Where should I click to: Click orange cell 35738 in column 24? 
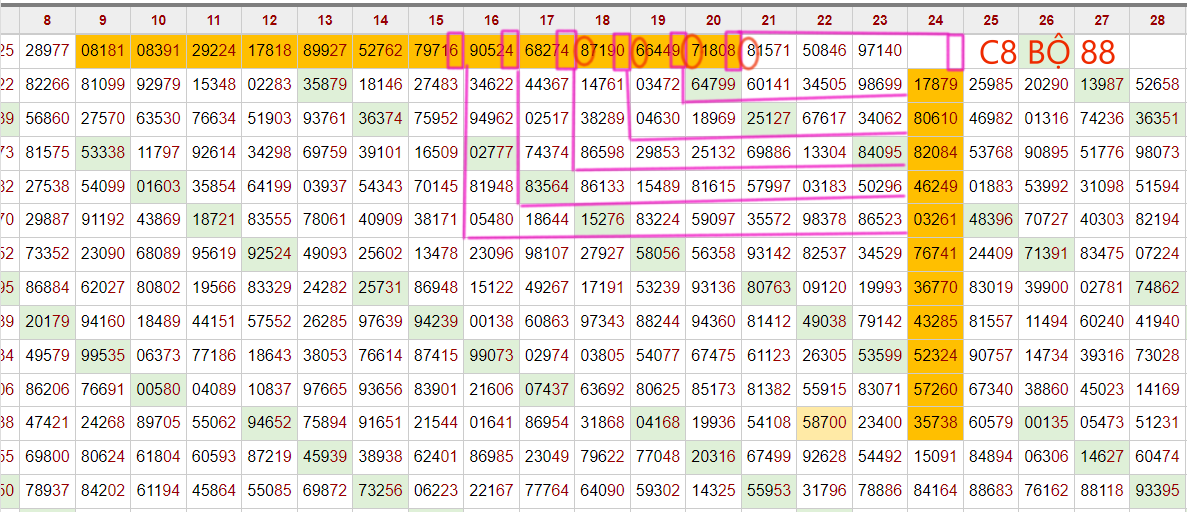(x=935, y=424)
